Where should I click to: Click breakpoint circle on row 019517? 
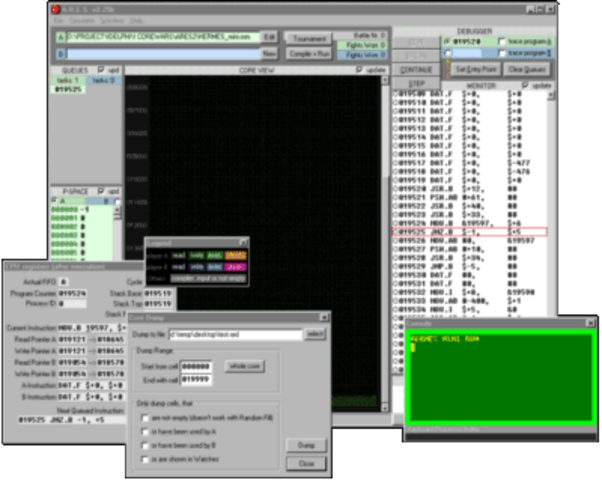pos(395,163)
